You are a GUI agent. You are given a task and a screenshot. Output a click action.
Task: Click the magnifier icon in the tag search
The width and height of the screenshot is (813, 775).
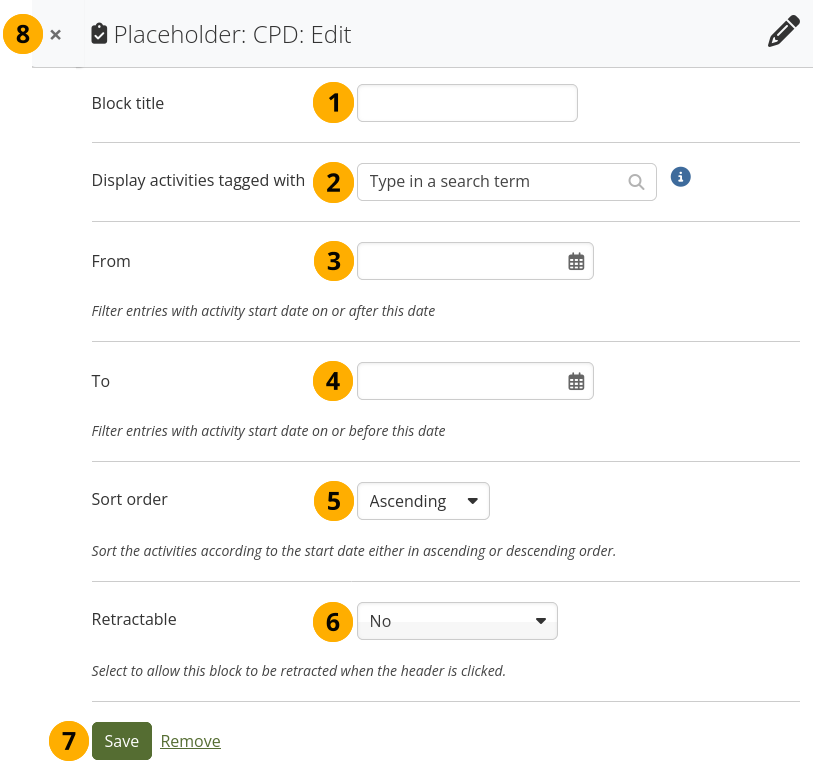coord(635,182)
